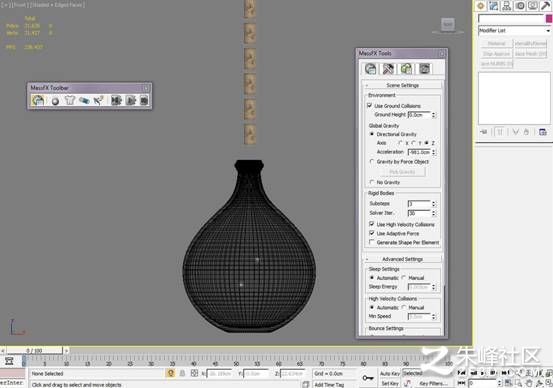
Task: Select the No Gravity radio option
Action: [x=372, y=182]
